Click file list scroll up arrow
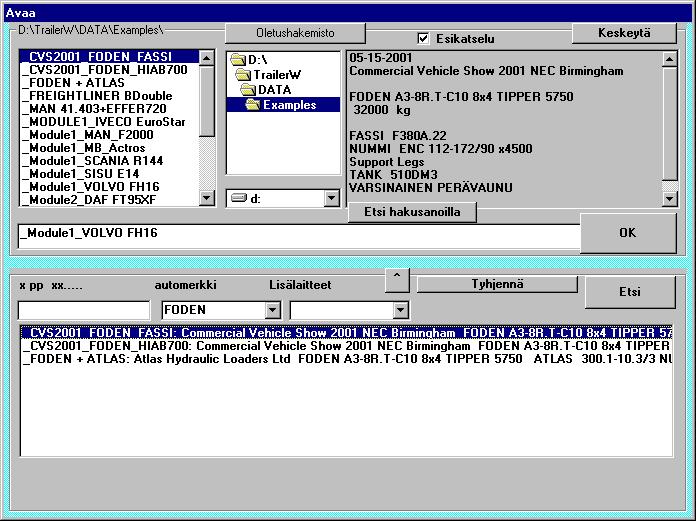The image size is (696, 521). [207, 58]
